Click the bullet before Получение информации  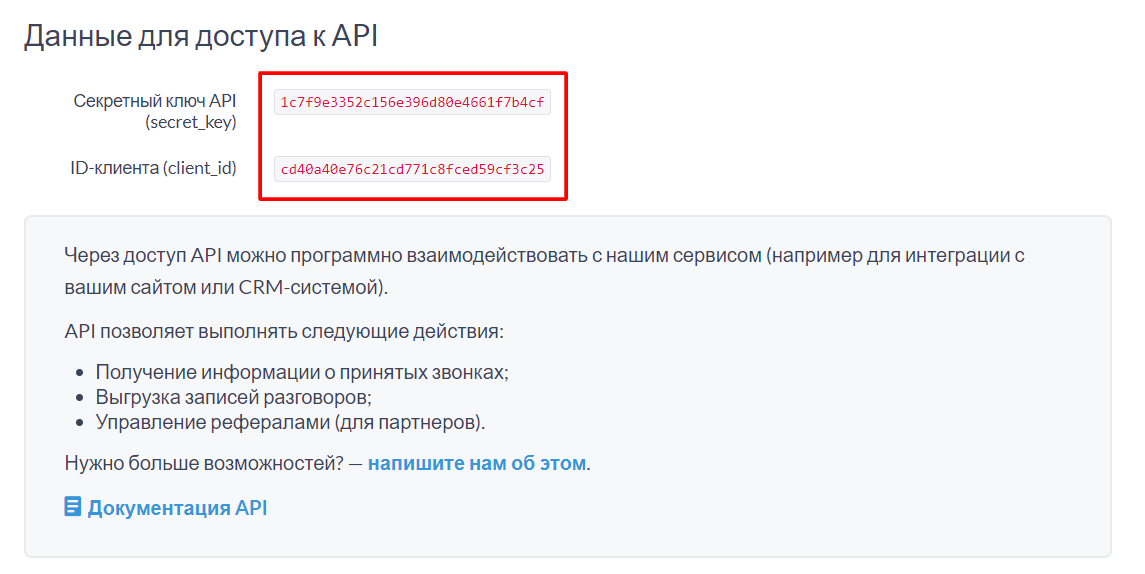click(81, 373)
